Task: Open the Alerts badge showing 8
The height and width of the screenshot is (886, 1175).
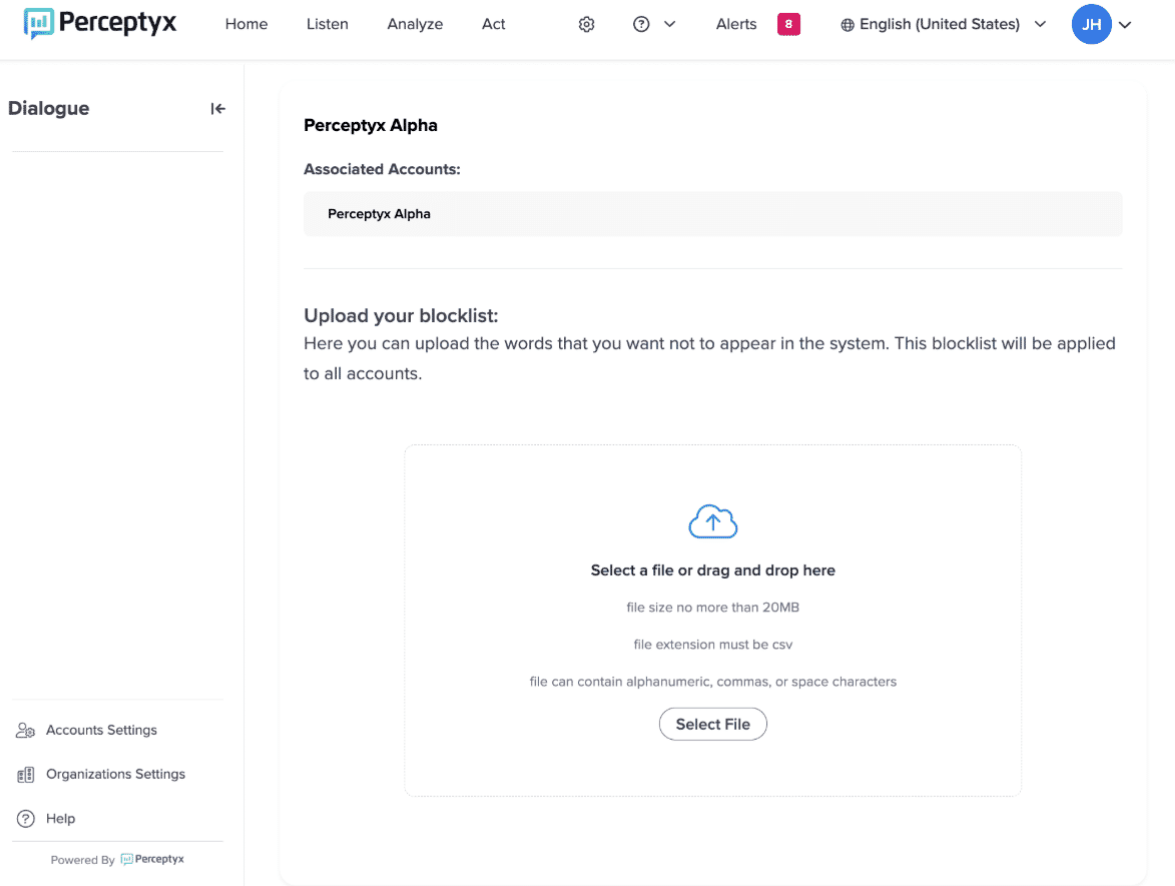Action: pos(788,24)
